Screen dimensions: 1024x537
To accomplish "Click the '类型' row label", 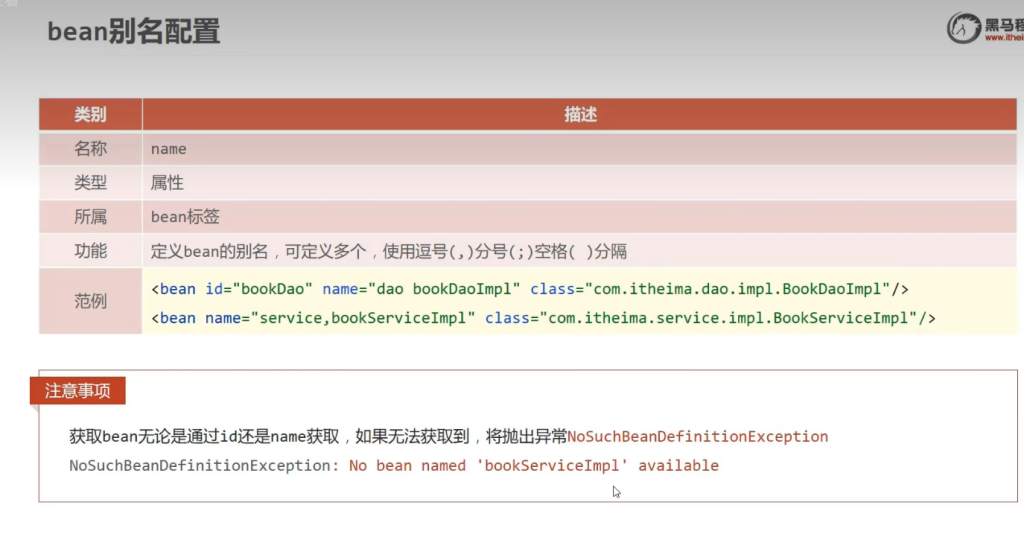I will pyautogui.click(x=90, y=183).
